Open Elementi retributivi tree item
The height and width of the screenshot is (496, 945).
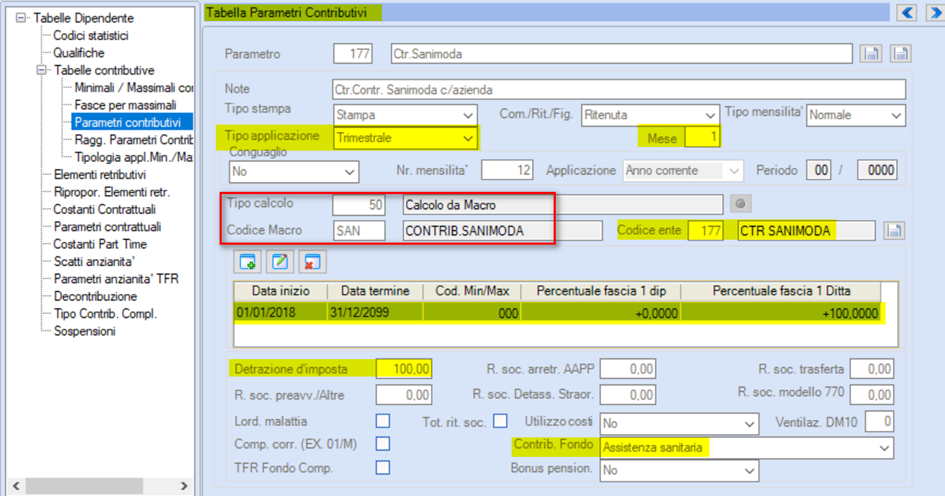99,175
